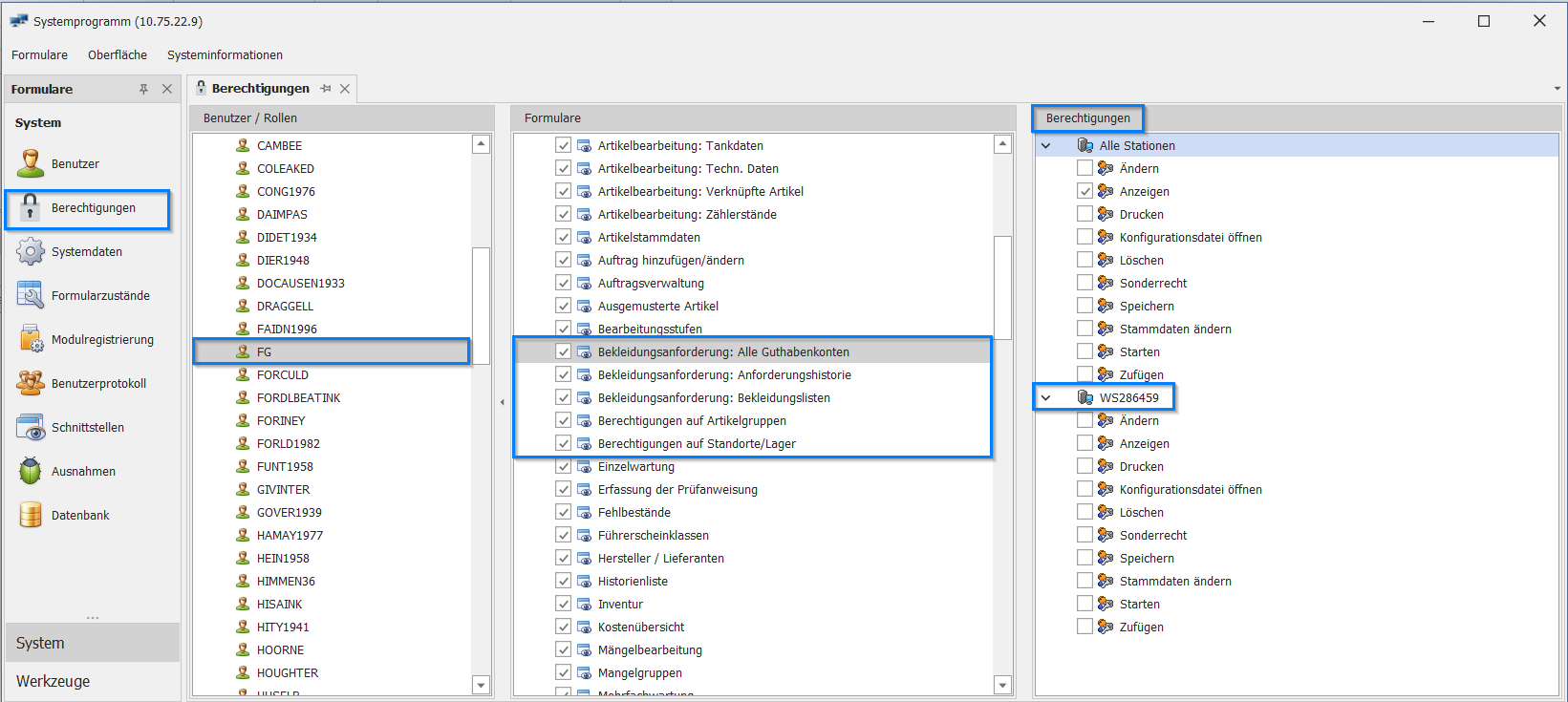Click the Systemdaten gear icon

(x=31, y=252)
